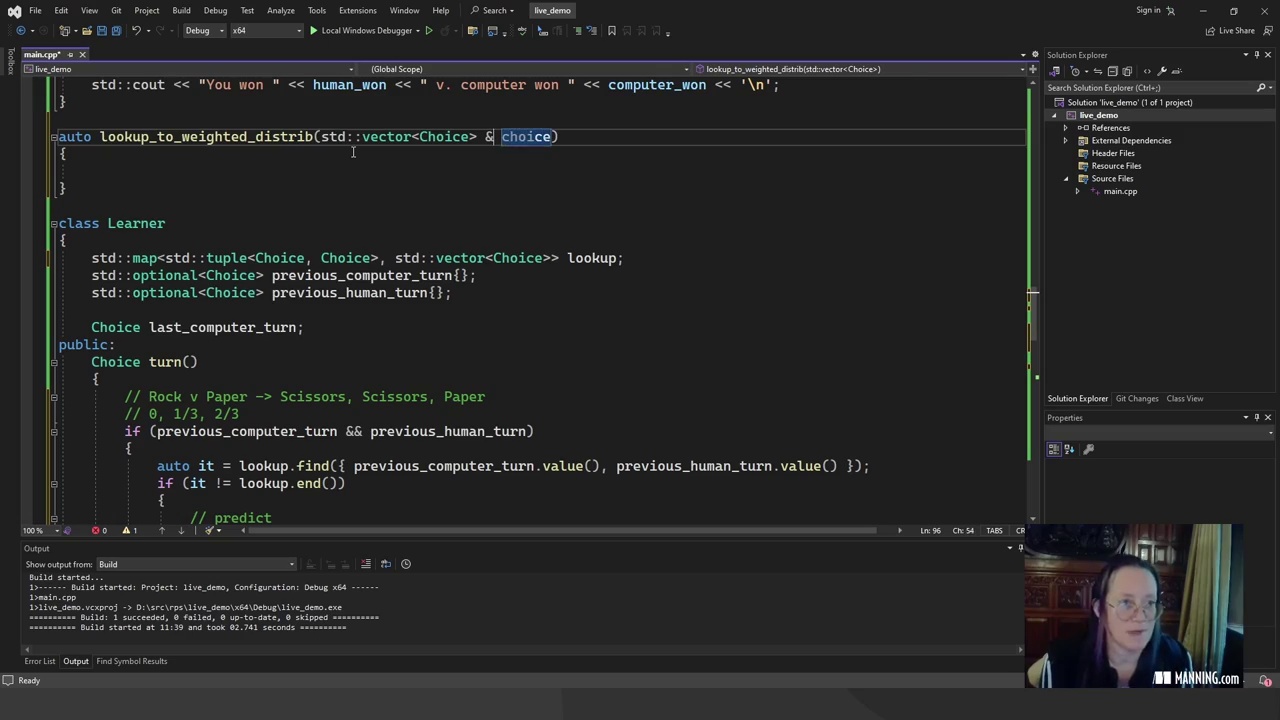Image resolution: width=1280 pixels, height=720 pixels.
Task: Pin the main.cpp tab
Action: [70, 55]
